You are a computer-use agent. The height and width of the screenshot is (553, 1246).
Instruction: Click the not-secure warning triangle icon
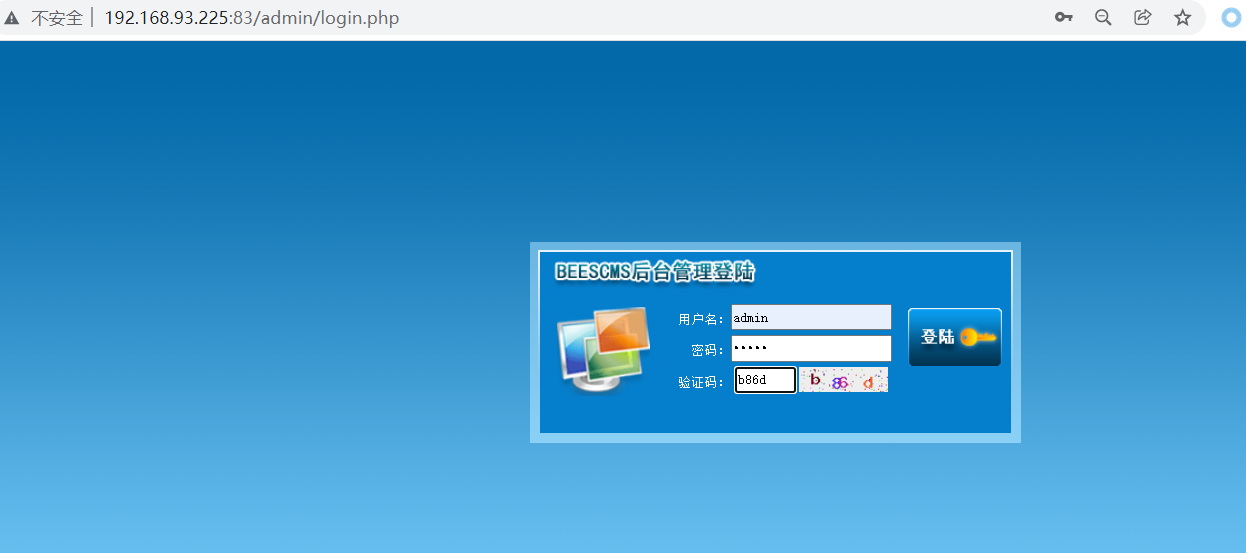click(x=12, y=18)
